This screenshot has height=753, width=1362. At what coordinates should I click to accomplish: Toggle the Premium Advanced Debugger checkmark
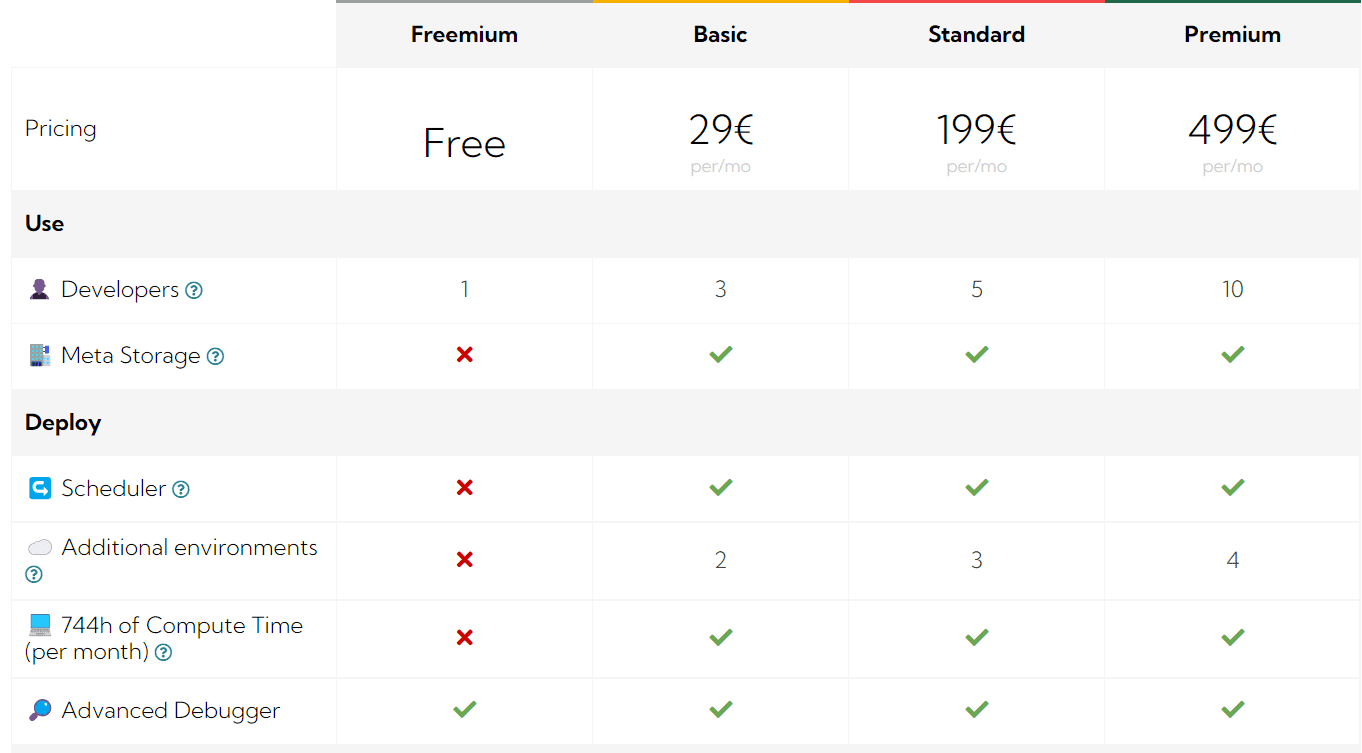point(1232,709)
